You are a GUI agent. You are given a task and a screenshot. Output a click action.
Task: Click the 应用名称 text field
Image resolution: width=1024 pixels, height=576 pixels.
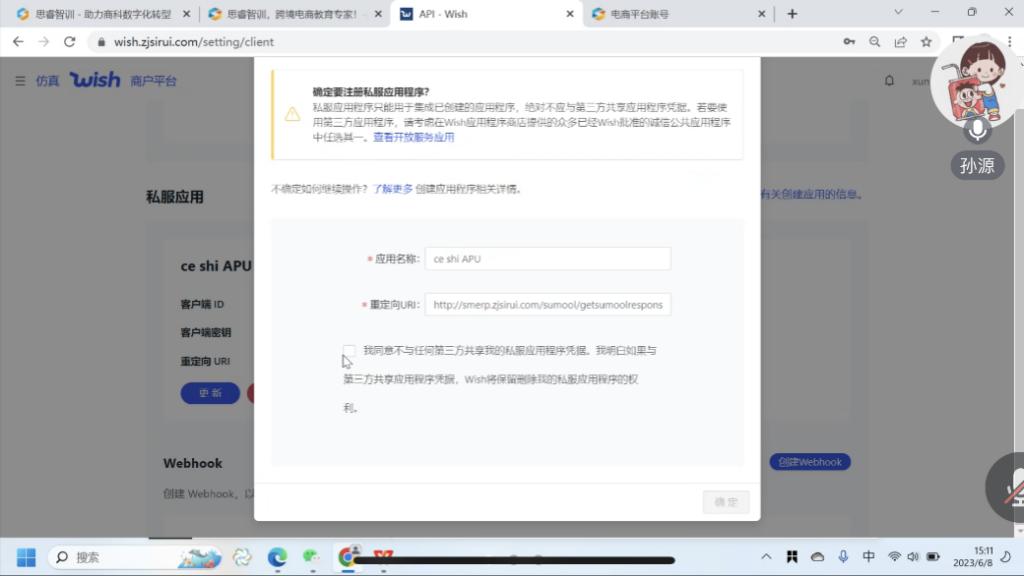click(547, 259)
